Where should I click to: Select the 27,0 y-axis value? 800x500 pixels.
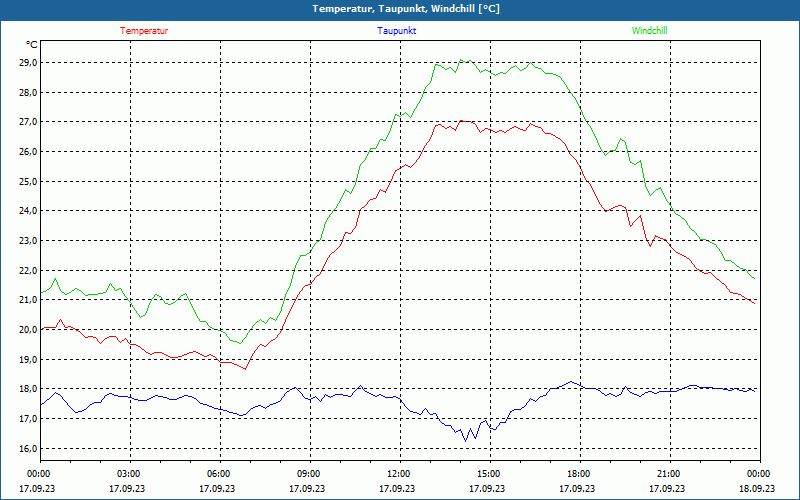(x=29, y=122)
